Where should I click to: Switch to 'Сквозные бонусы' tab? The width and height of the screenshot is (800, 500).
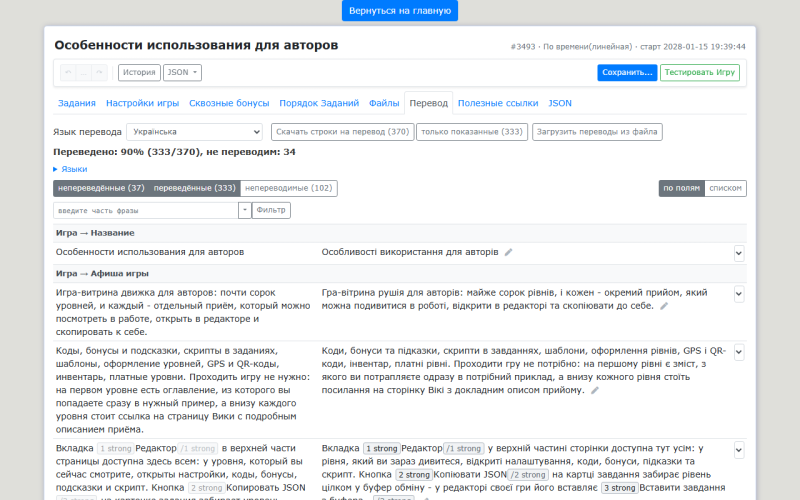(229, 103)
